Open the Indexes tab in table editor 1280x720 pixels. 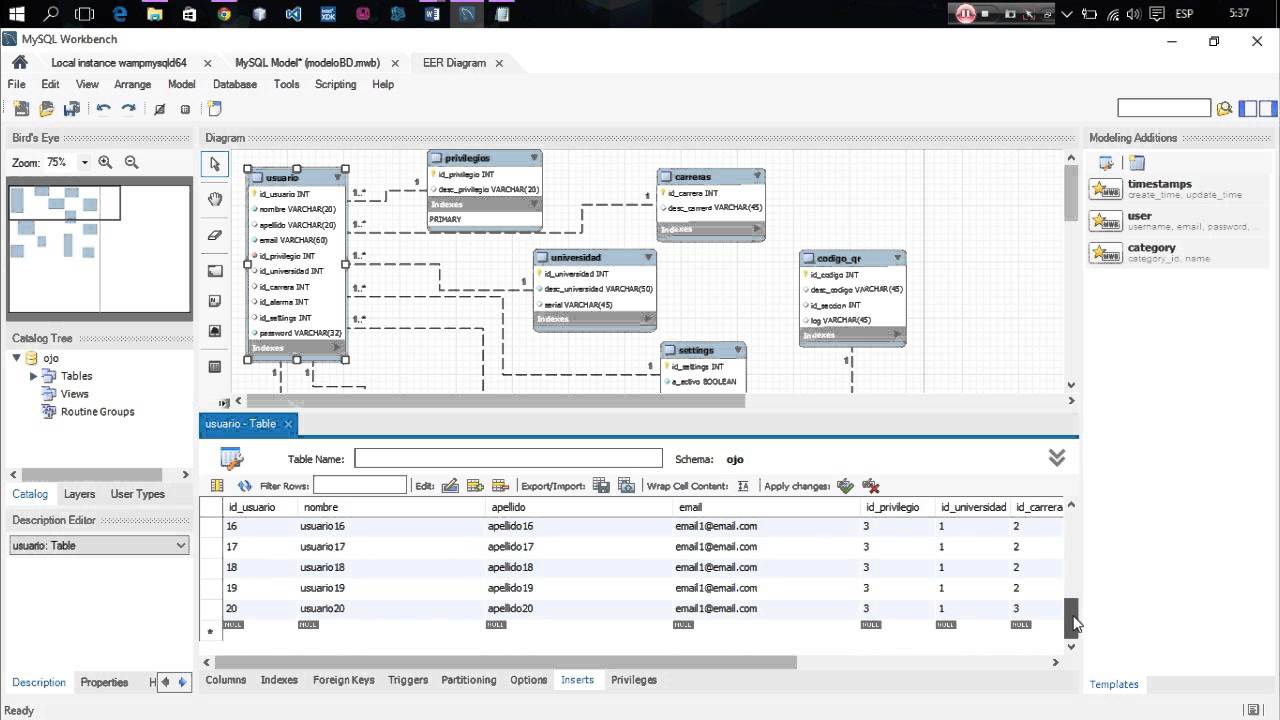[x=279, y=680]
